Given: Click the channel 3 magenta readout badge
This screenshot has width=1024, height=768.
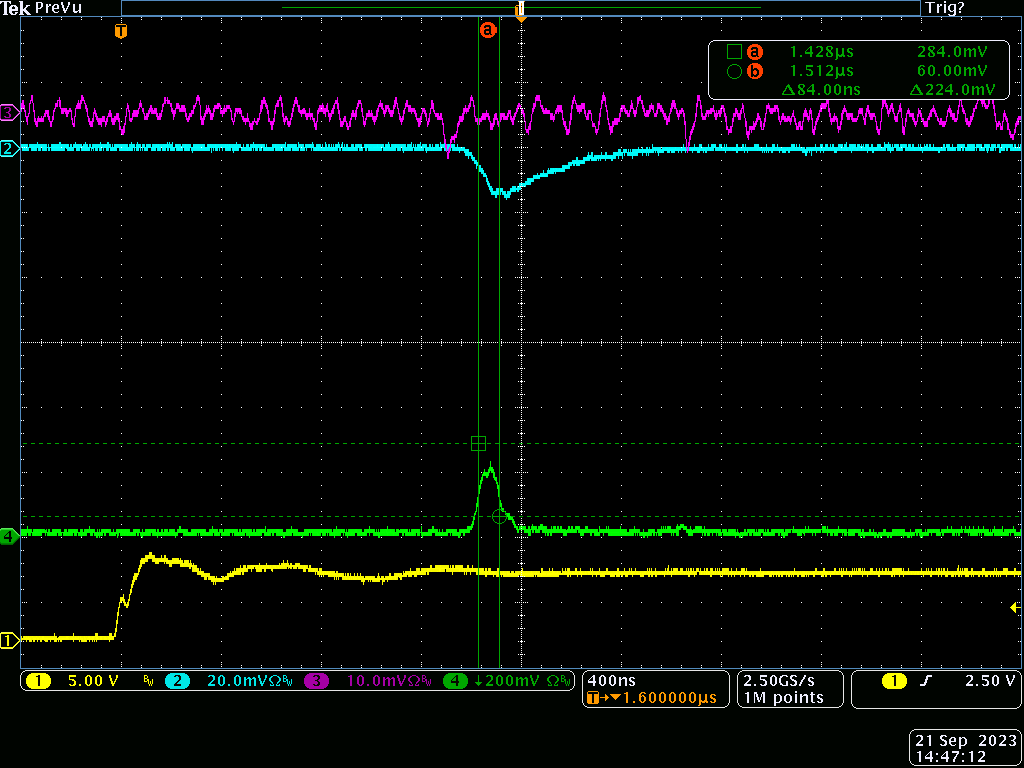Looking at the screenshot, I should [x=316, y=681].
